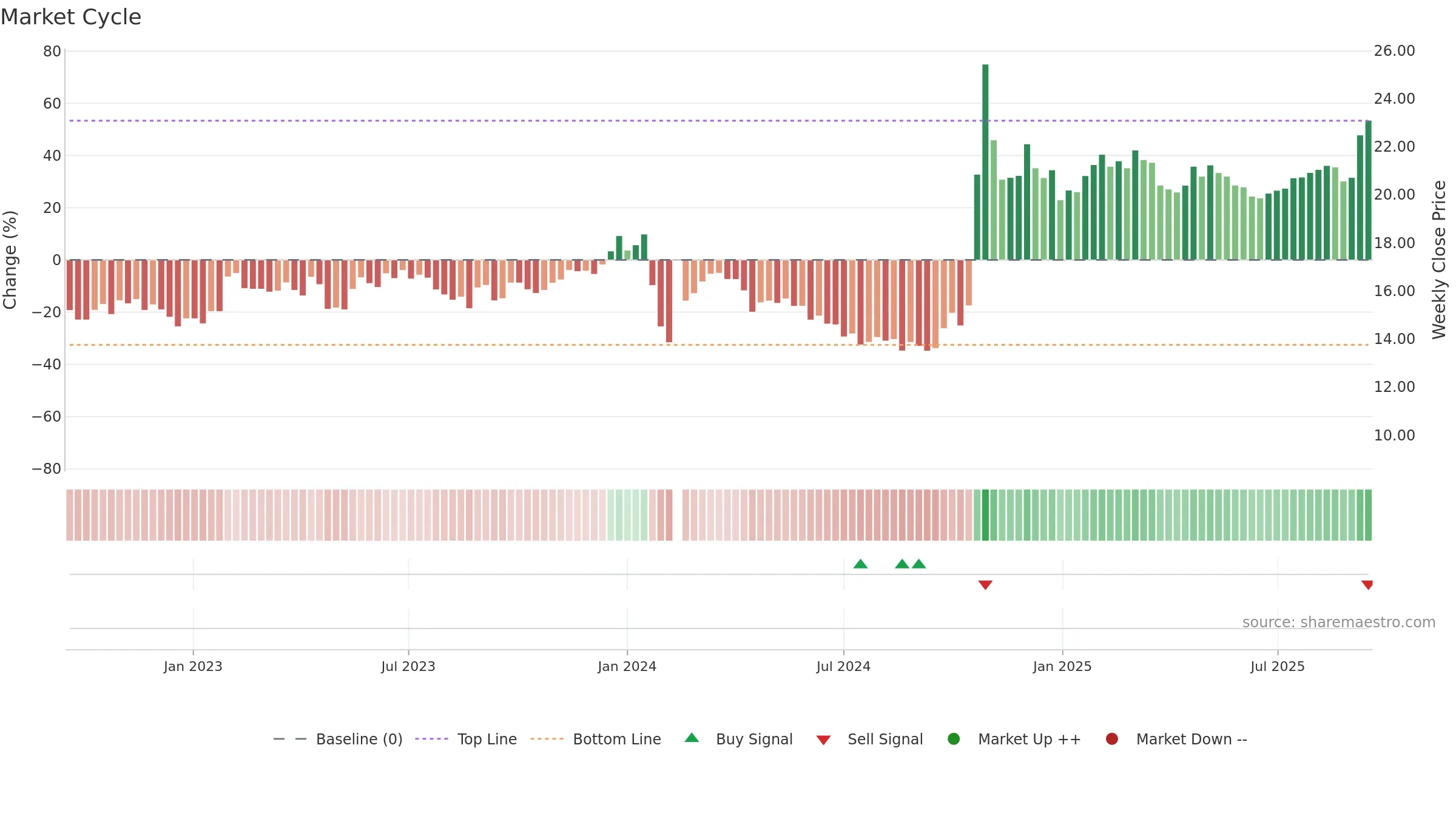The height and width of the screenshot is (819, 1456).
Task: Click the Top Line legend label
Action: click(487, 739)
